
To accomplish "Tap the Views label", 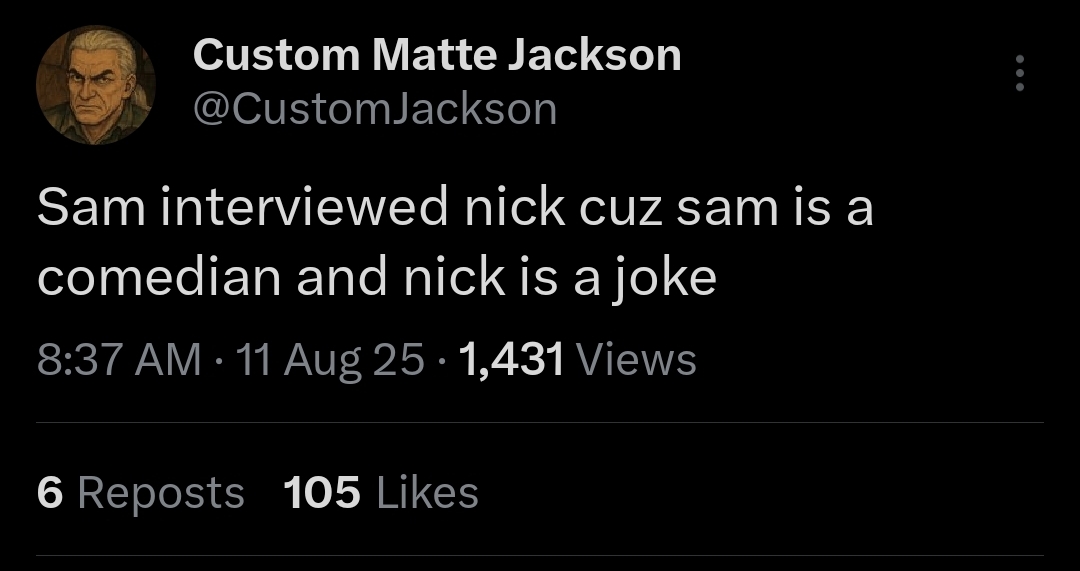I will tap(636, 359).
